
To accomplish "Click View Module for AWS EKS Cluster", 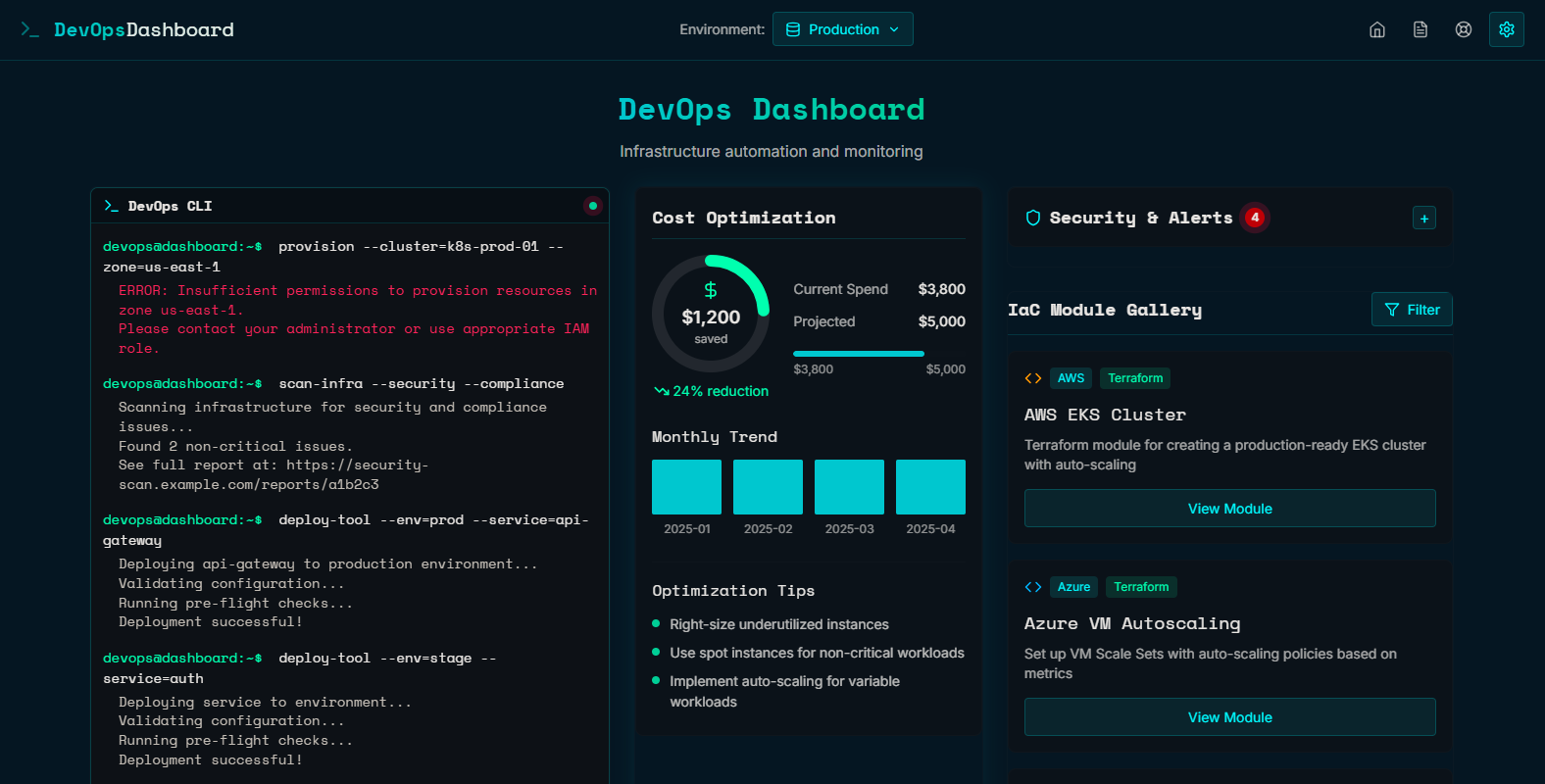I will 1230,509.
